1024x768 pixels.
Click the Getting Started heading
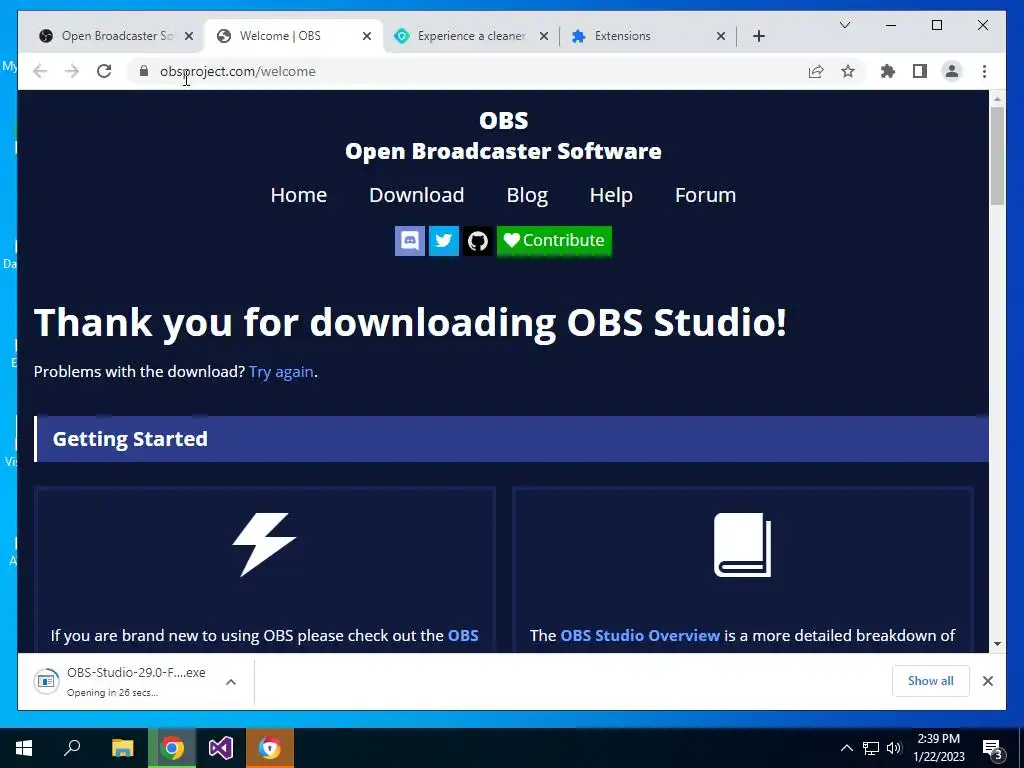[130, 439]
